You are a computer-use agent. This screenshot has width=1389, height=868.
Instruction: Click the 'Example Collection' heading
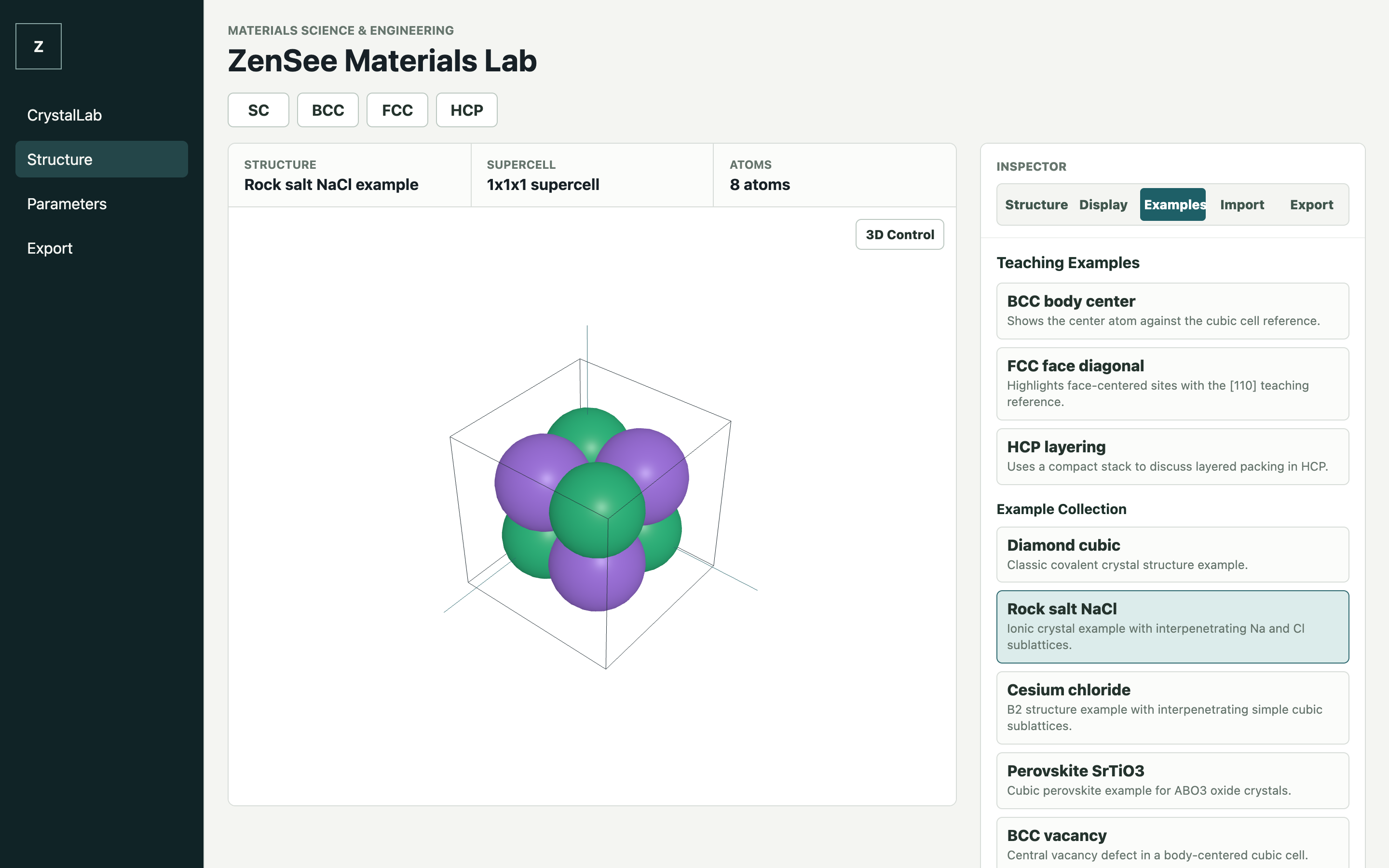point(1061,509)
